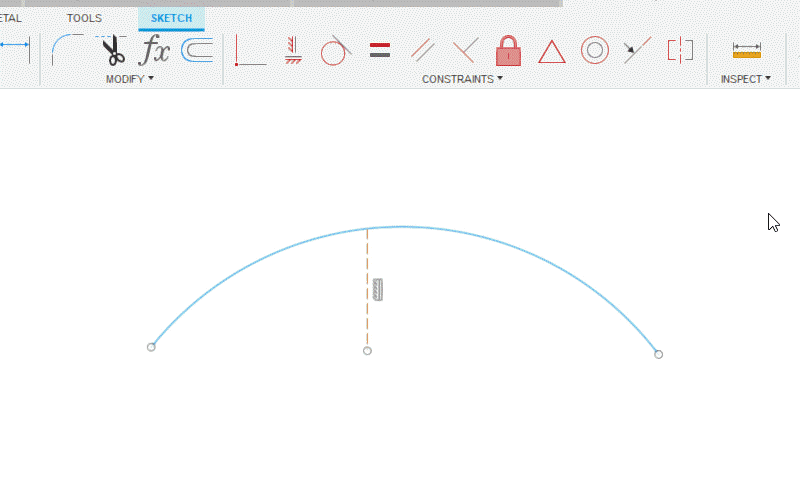The height and width of the screenshot is (500, 800).
Task: Open the CONSTRAINTS dropdown menu
Action: (x=462, y=79)
